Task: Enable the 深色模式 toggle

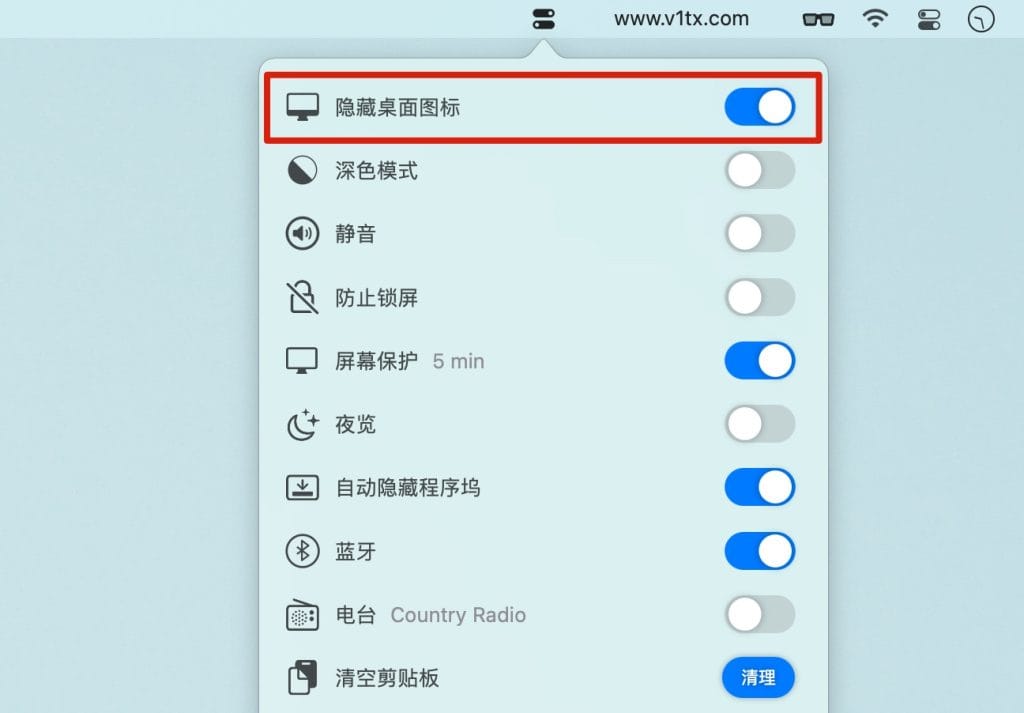Action: (760, 170)
